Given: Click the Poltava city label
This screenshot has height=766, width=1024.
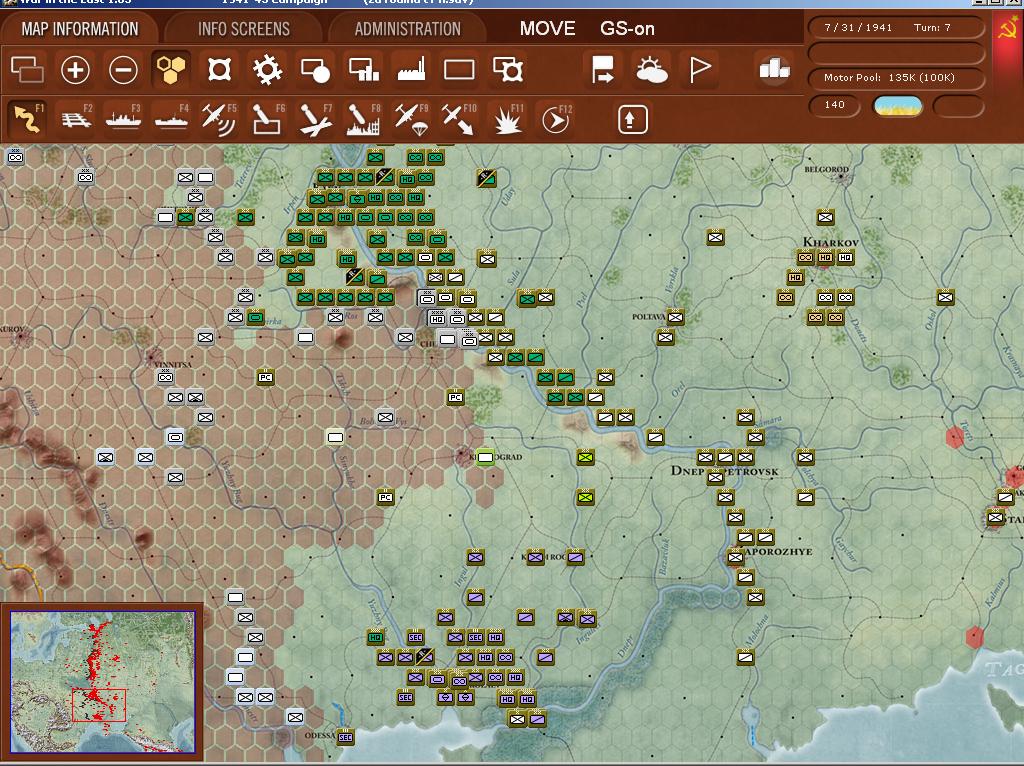Looking at the screenshot, I should pyautogui.click(x=648, y=317).
